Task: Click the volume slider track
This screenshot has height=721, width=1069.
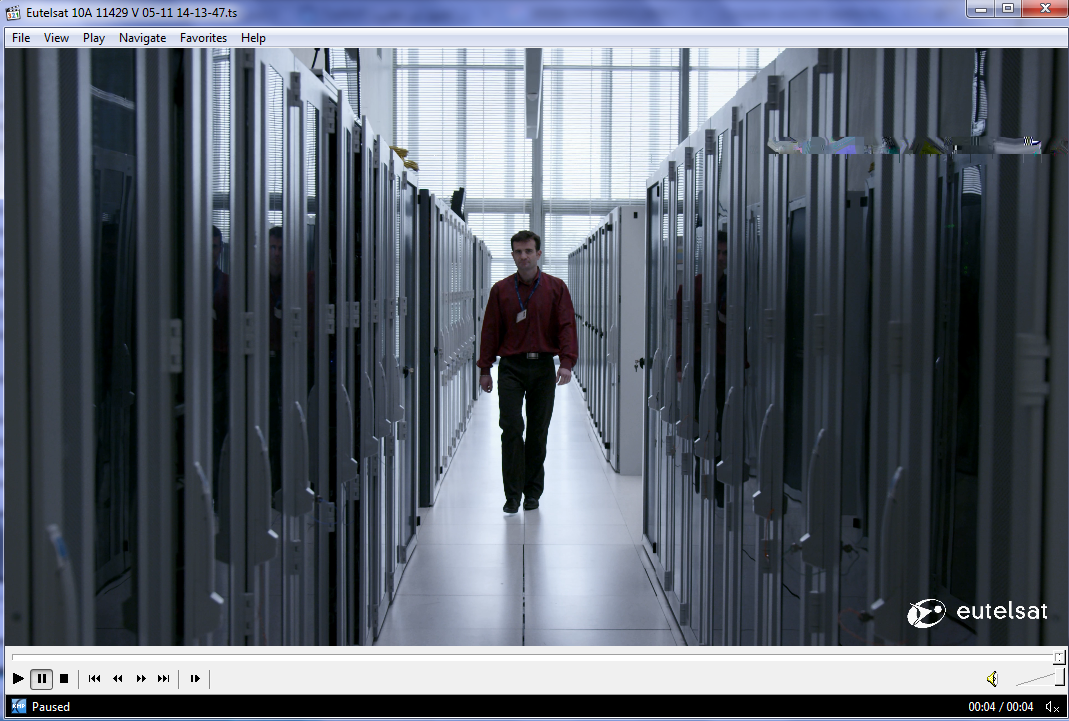Action: [x=1034, y=679]
